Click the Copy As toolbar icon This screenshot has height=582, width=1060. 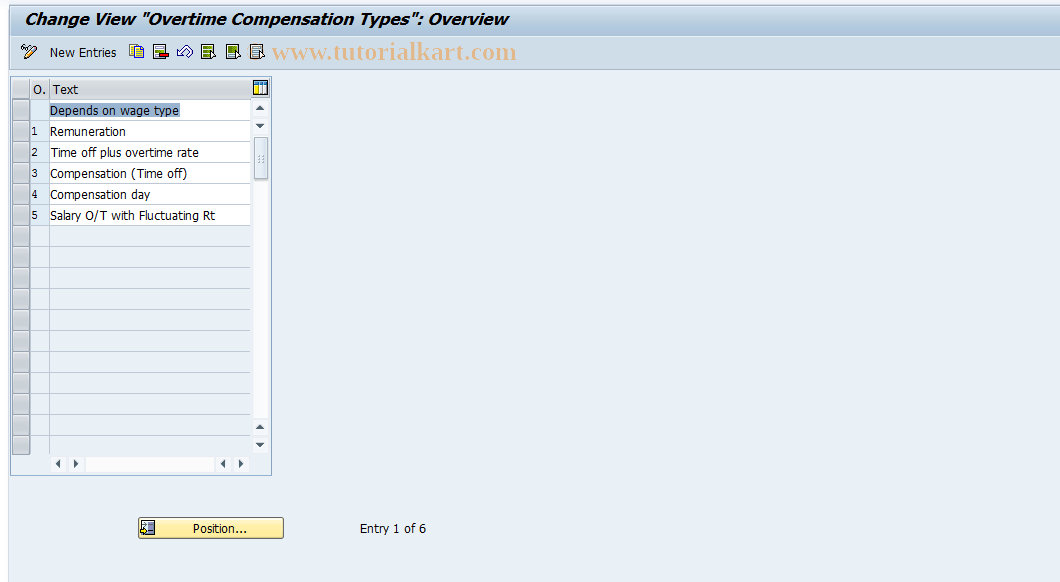pos(137,52)
